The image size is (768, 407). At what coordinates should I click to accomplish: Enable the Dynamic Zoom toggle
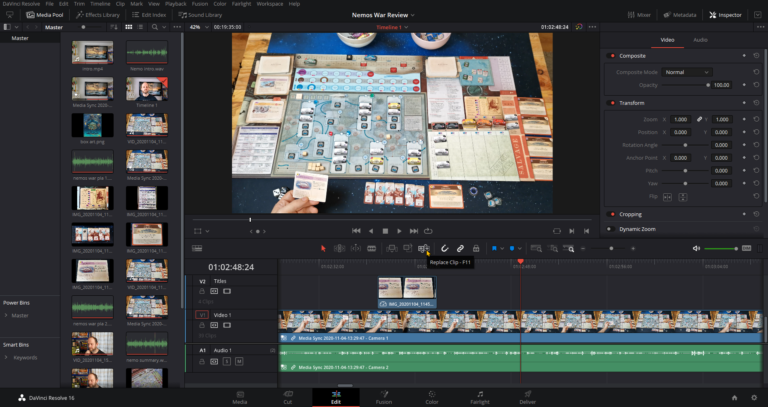[x=611, y=229]
